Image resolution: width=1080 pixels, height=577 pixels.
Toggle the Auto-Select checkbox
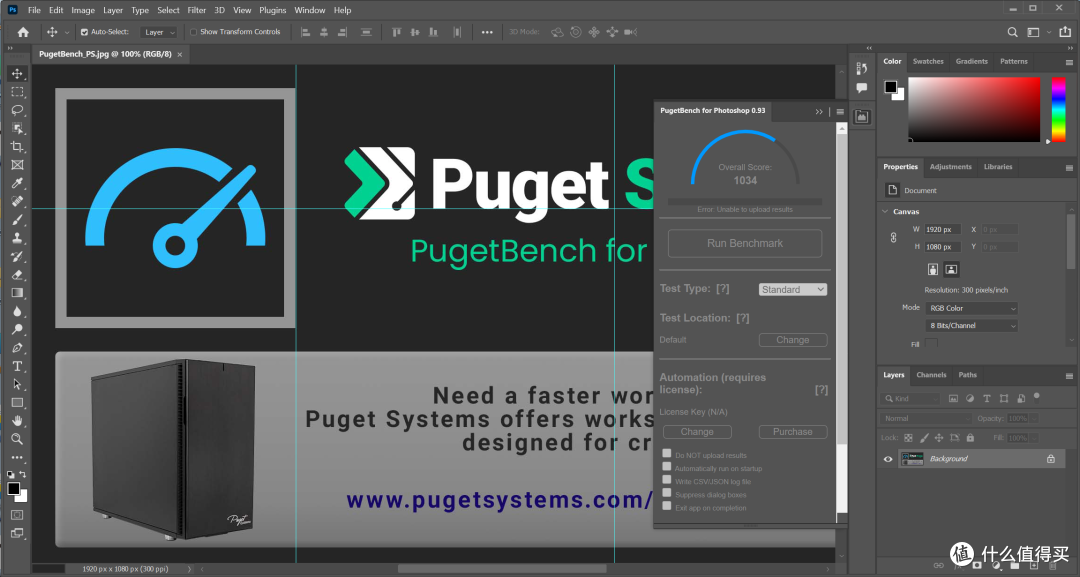[84, 32]
